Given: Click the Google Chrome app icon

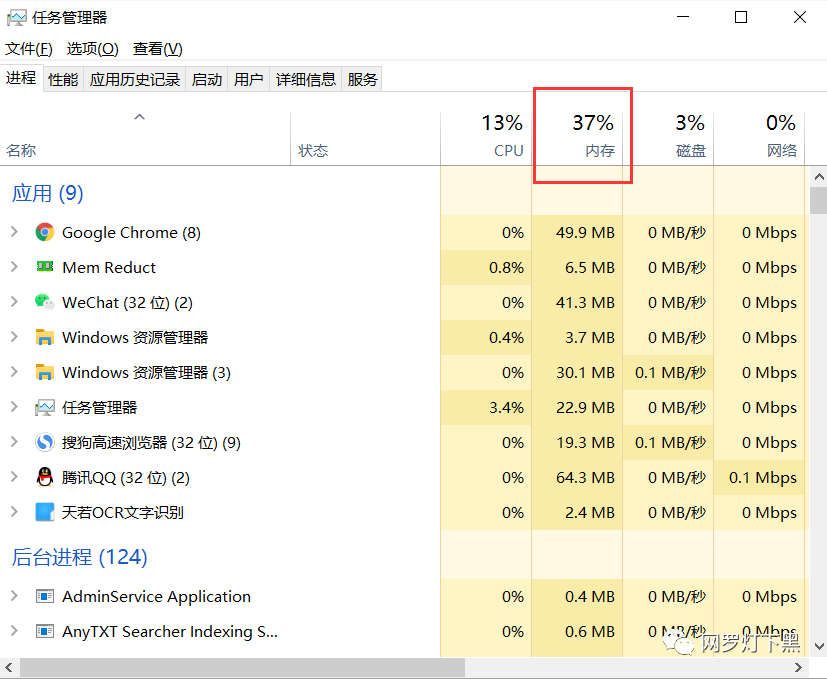Looking at the screenshot, I should click(x=45, y=232).
